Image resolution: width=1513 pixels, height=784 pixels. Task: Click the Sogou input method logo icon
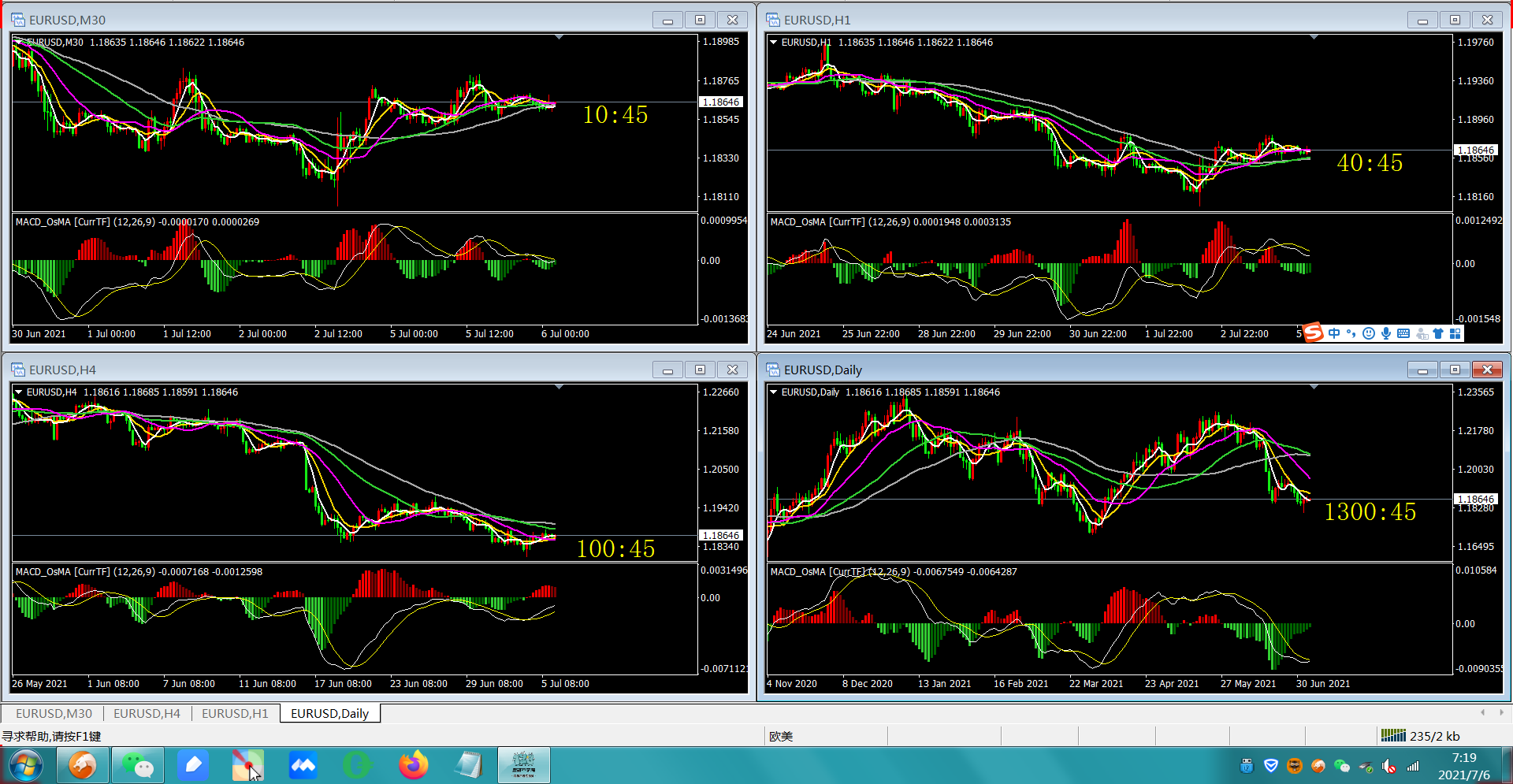click(1313, 333)
